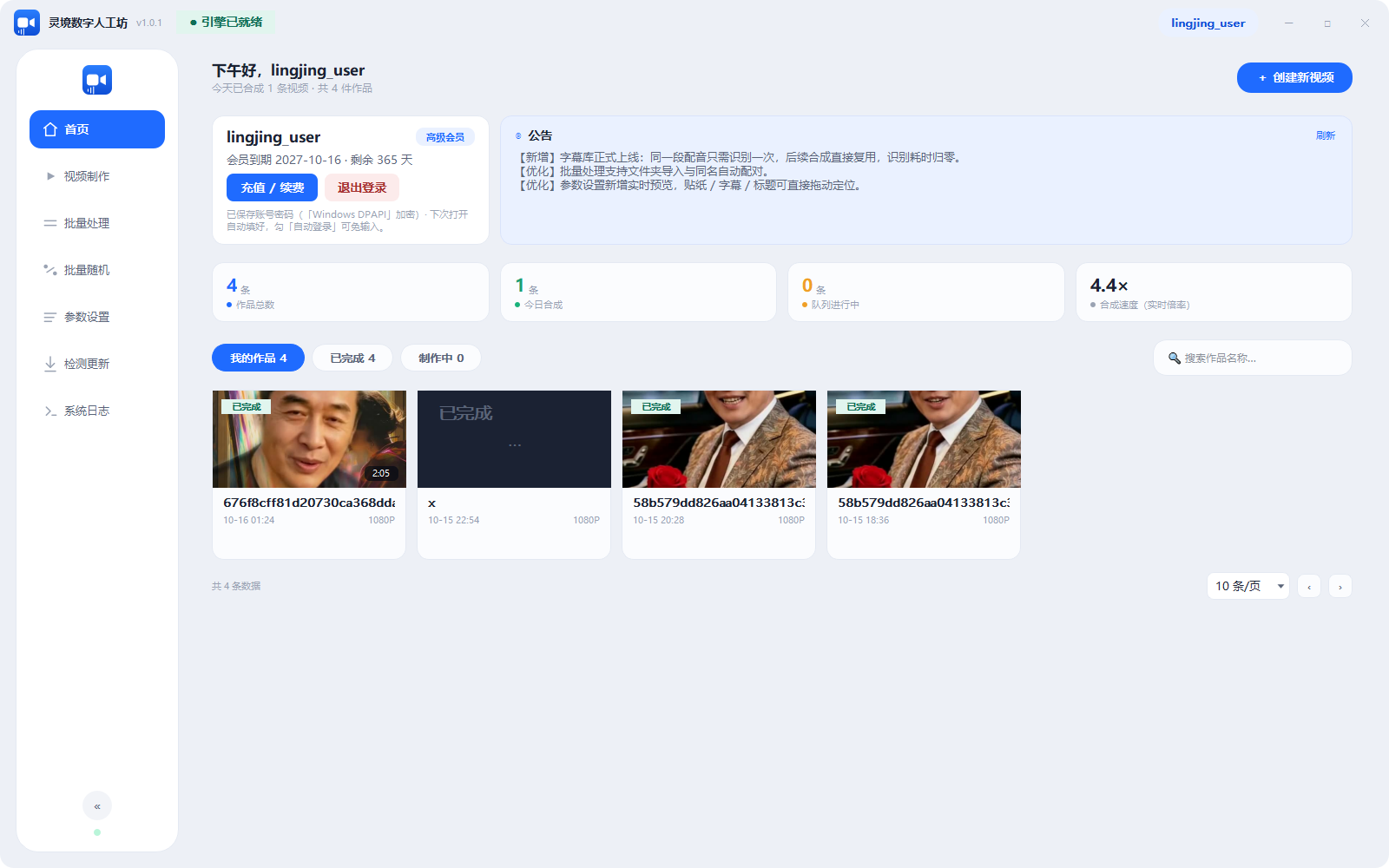
Task: Open the 676f8cff81d20730 video thumbnail
Action: pyautogui.click(x=309, y=439)
